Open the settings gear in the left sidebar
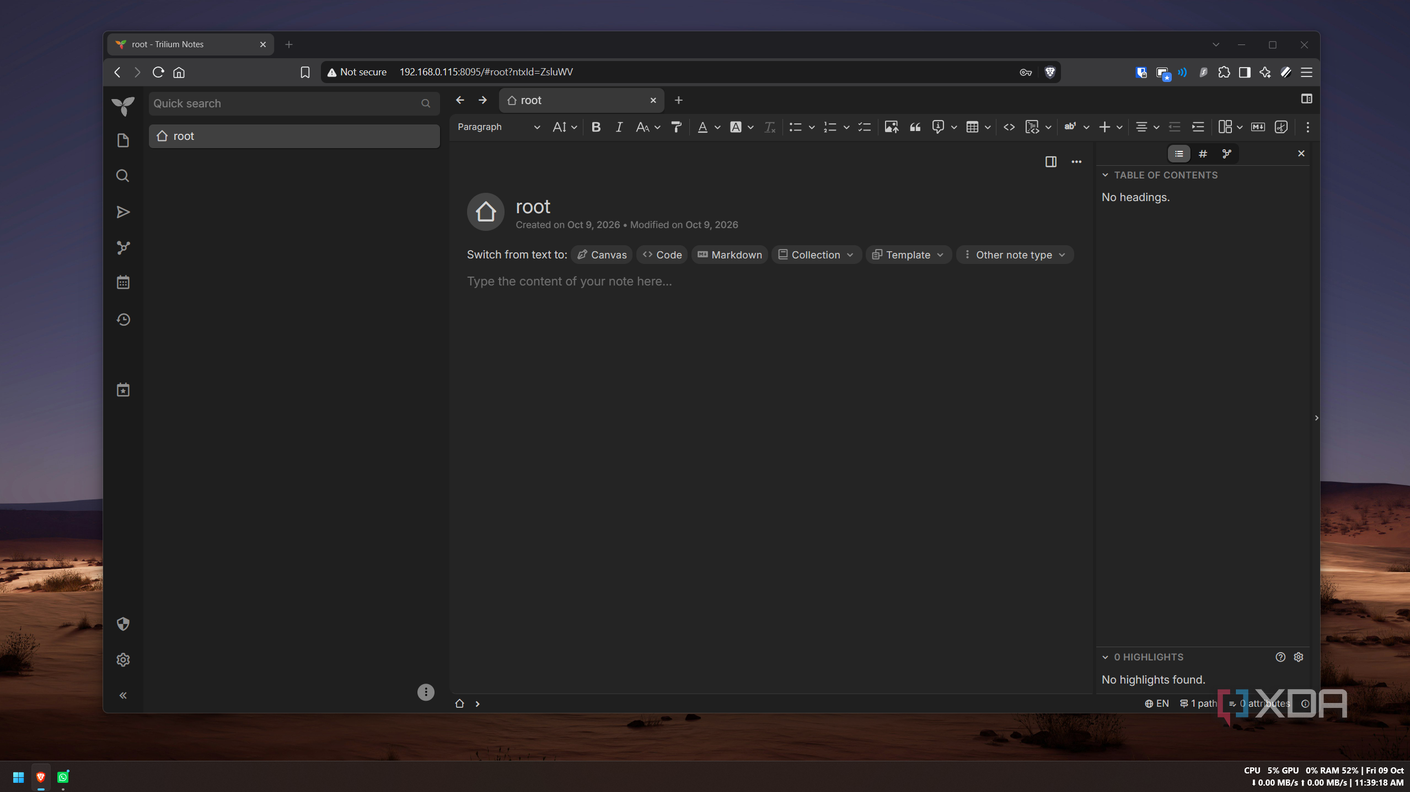 [x=123, y=660]
